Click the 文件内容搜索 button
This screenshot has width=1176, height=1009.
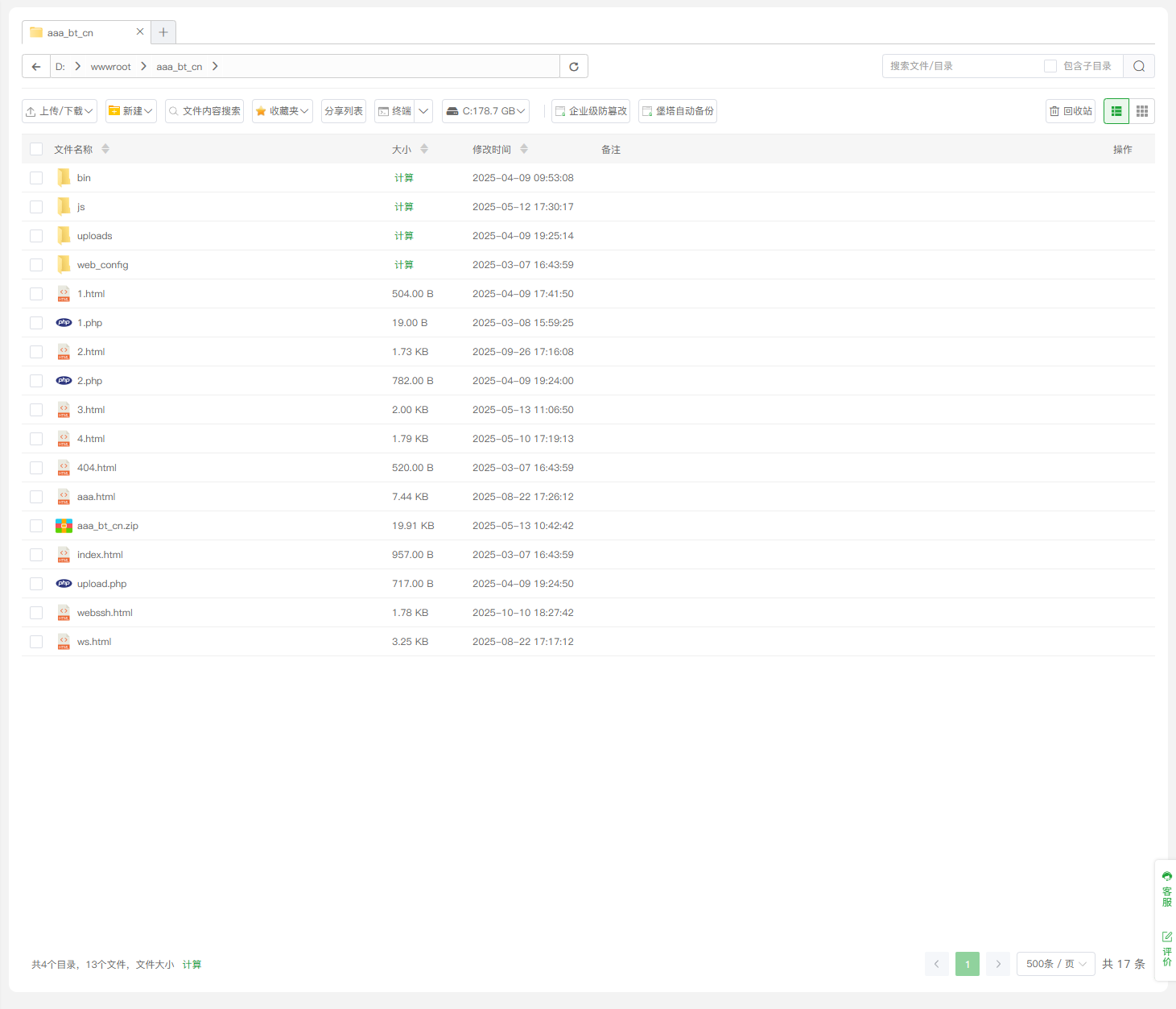pyautogui.click(x=204, y=111)
